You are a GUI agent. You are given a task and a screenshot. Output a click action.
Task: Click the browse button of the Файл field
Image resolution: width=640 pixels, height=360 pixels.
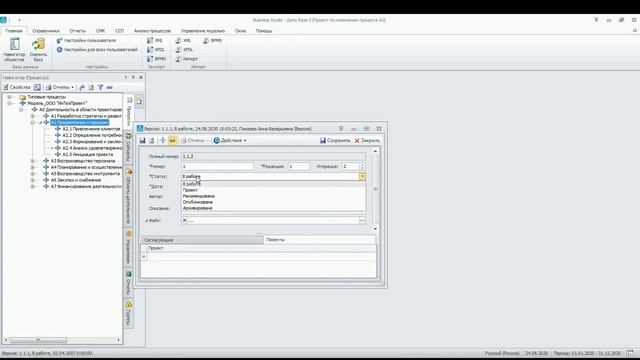point(362,220)
